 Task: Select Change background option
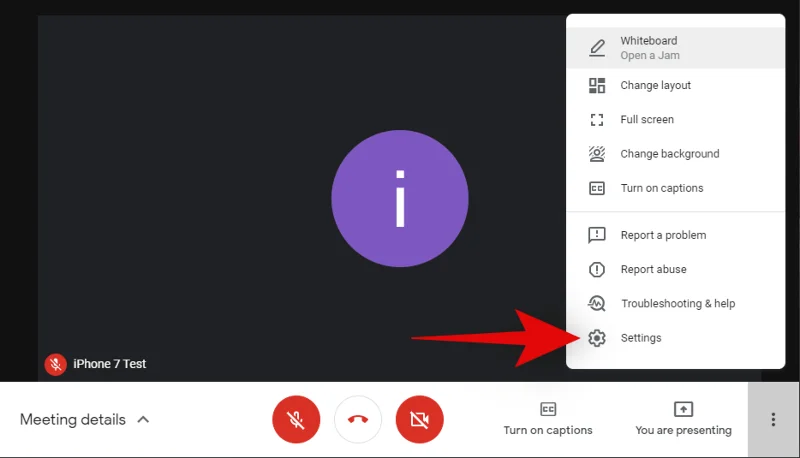[676, 154]
